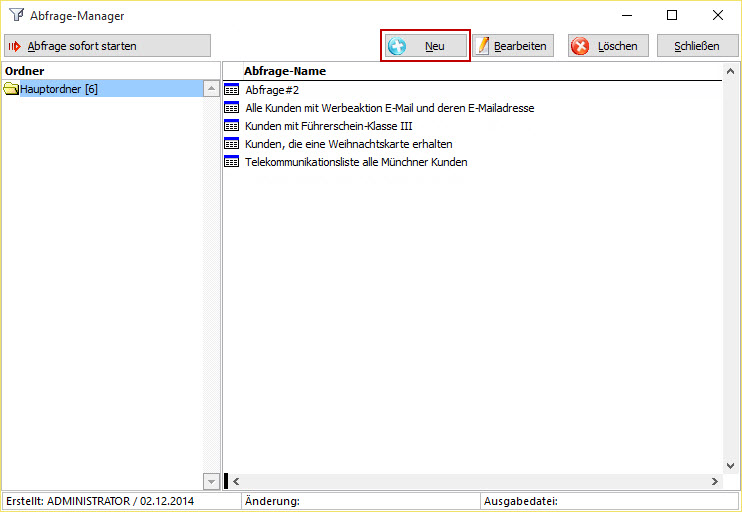The image size is (742, 512).
Task: Click the query list scroll-down arrow
Action: tap(731, 465)
